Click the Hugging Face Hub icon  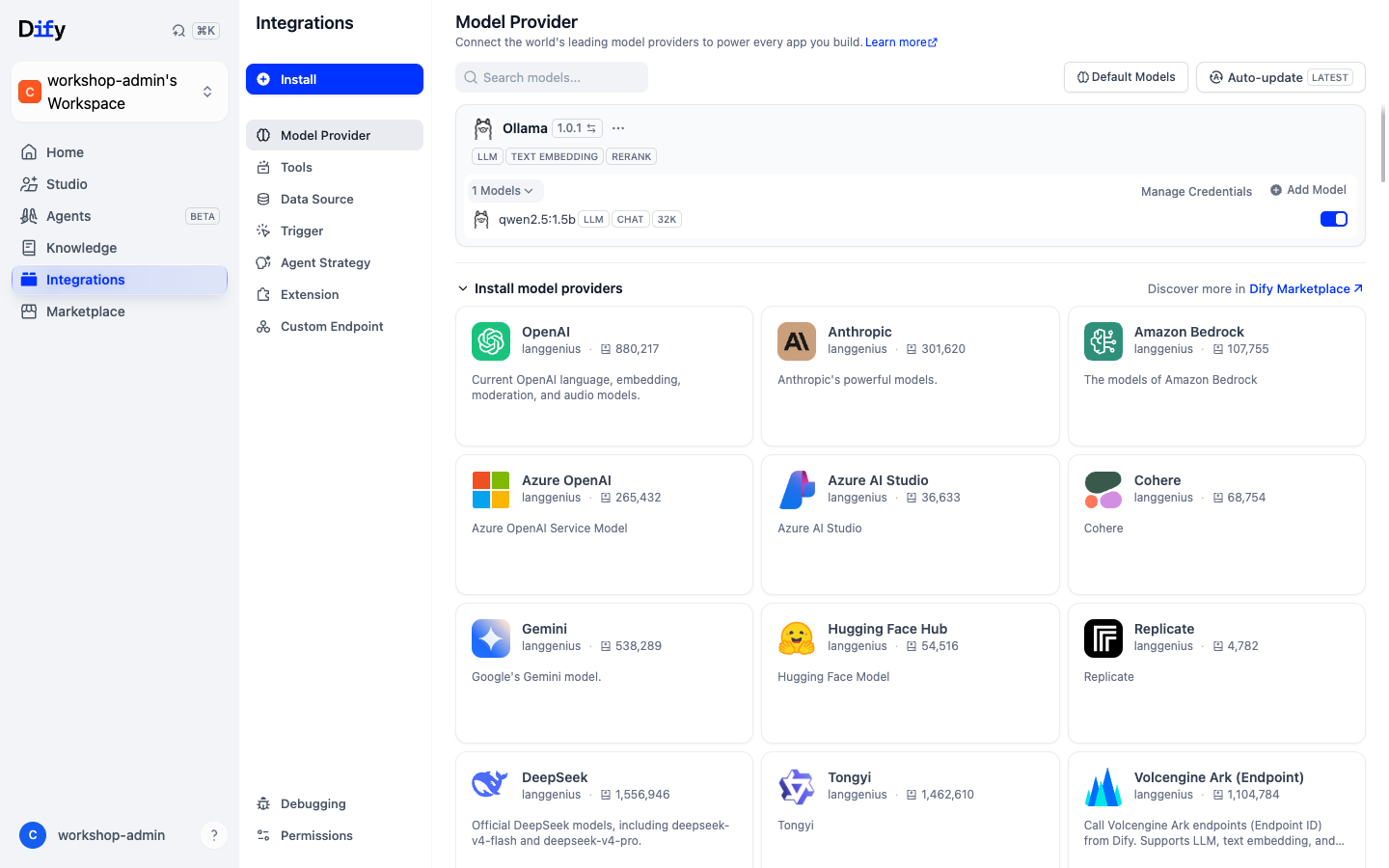(x=797, y=638)
